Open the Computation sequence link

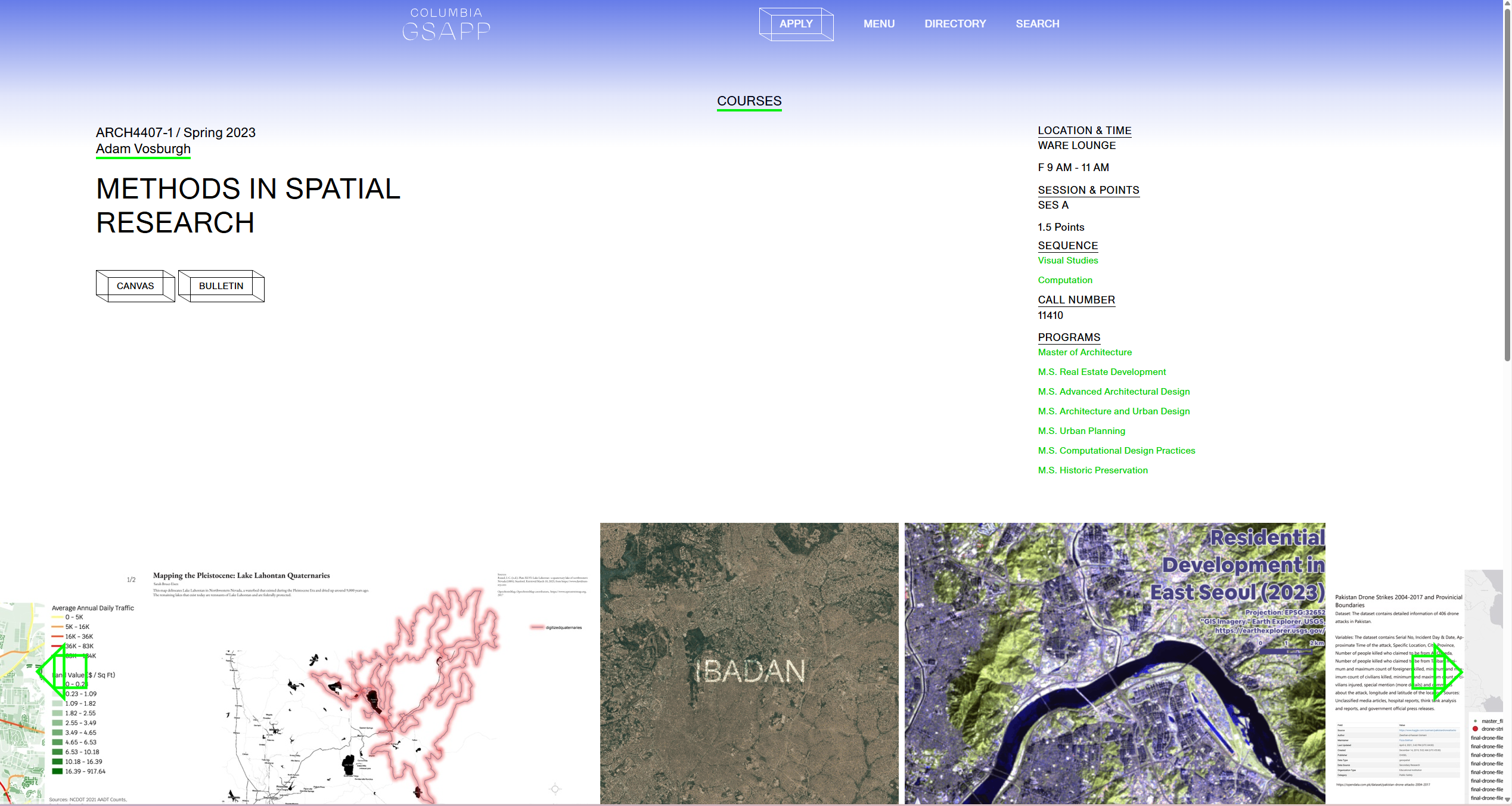[x=1065, y=280]
